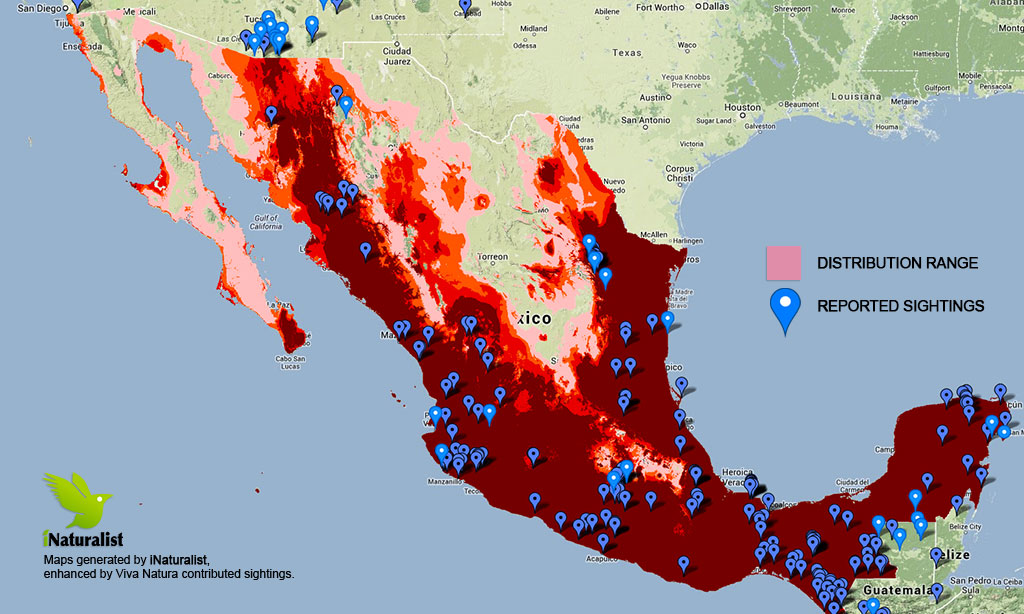The height and width of the screenshot is (614, 1024).
Task: Click the Dallas city label
Action: coord(716,6)
